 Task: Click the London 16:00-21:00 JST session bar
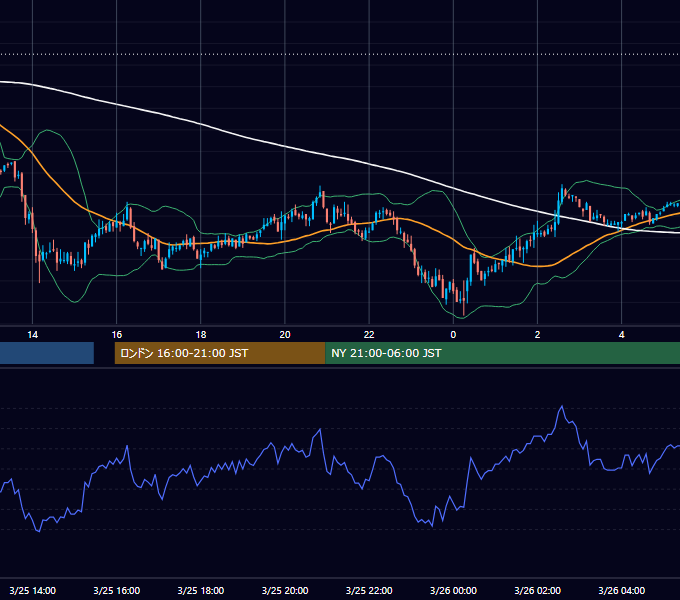(220, 353)
